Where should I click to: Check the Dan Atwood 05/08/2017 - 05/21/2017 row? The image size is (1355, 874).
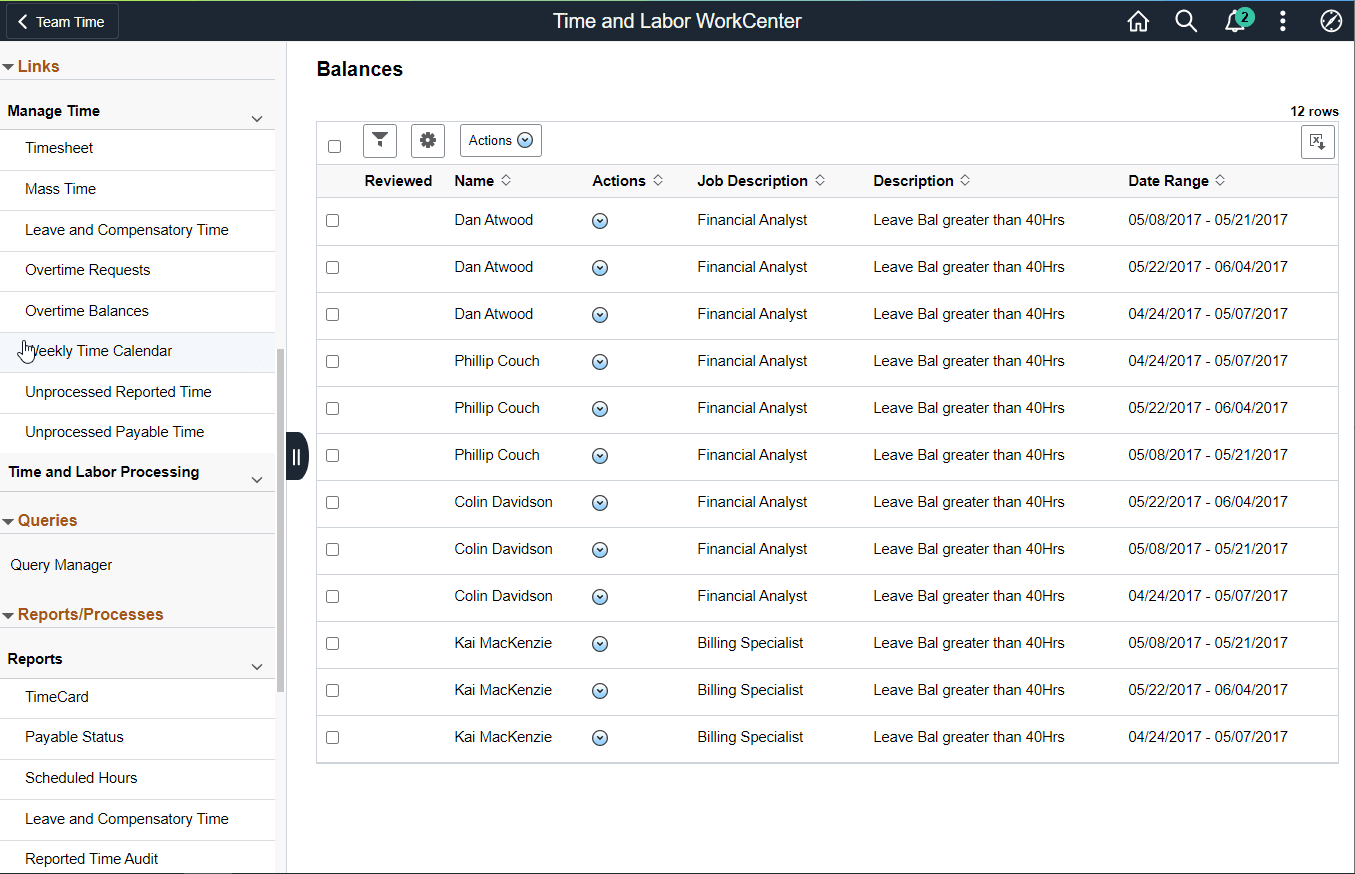tap(332, 220)
